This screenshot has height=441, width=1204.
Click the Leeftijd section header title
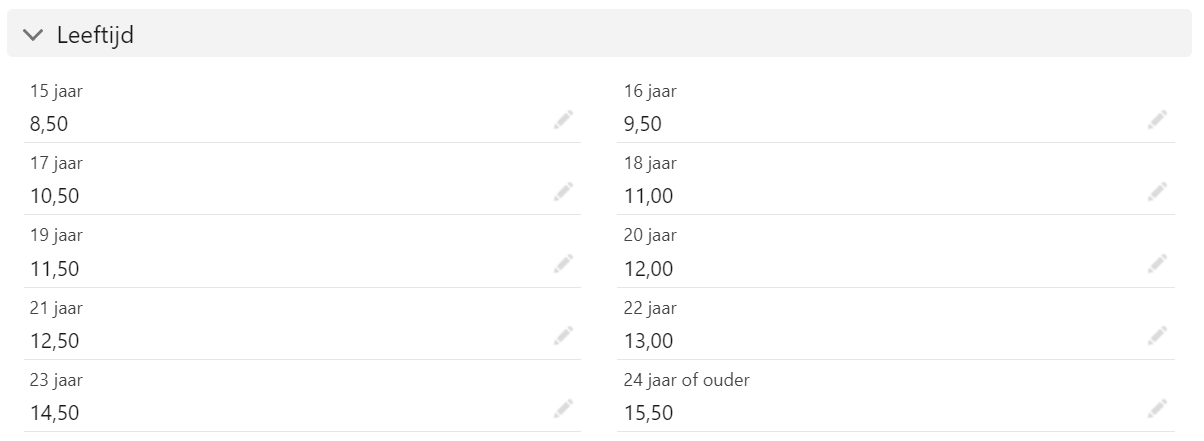95,36
